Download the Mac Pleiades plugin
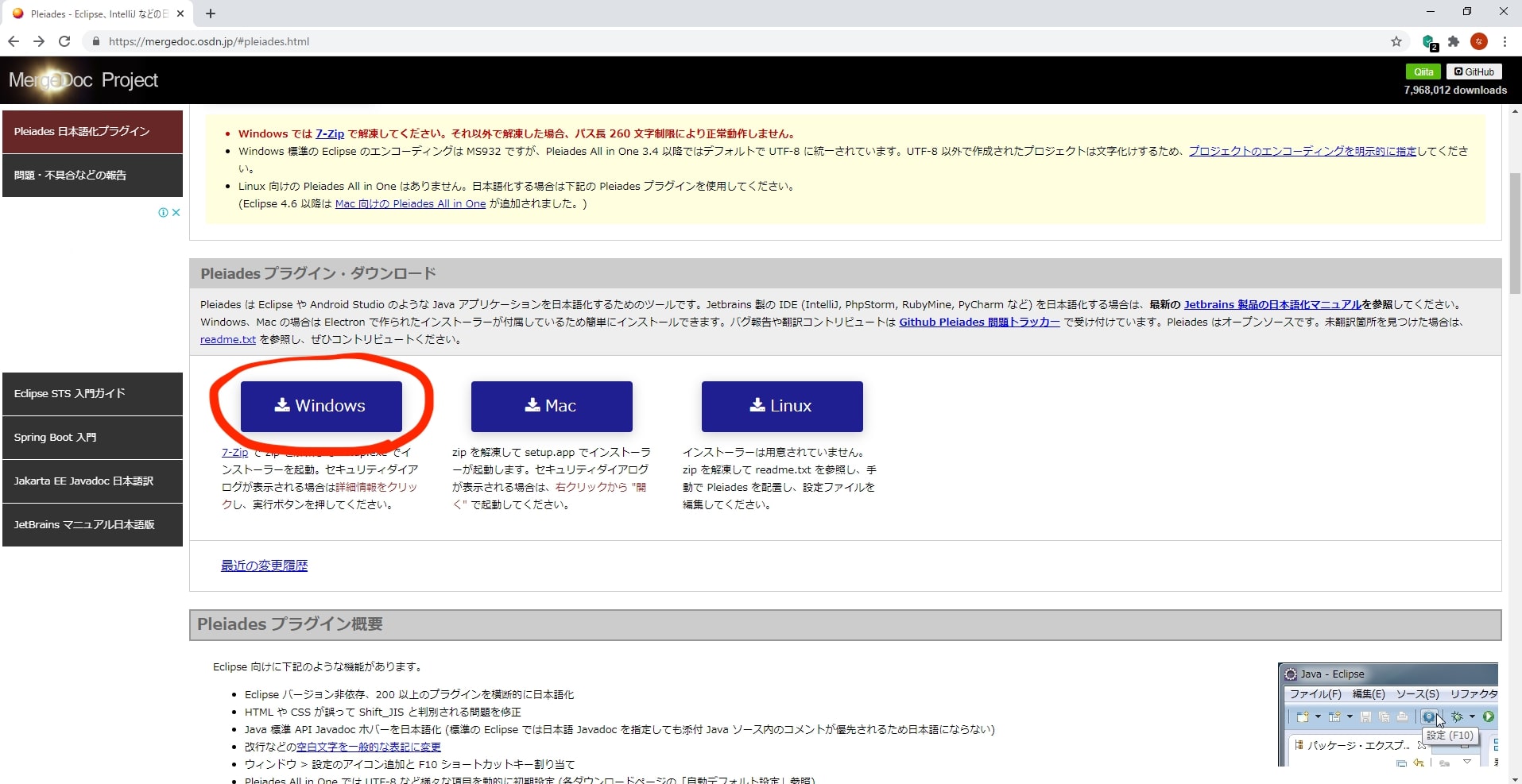Viewport: 1522px width, 784px height. (552, 406)
